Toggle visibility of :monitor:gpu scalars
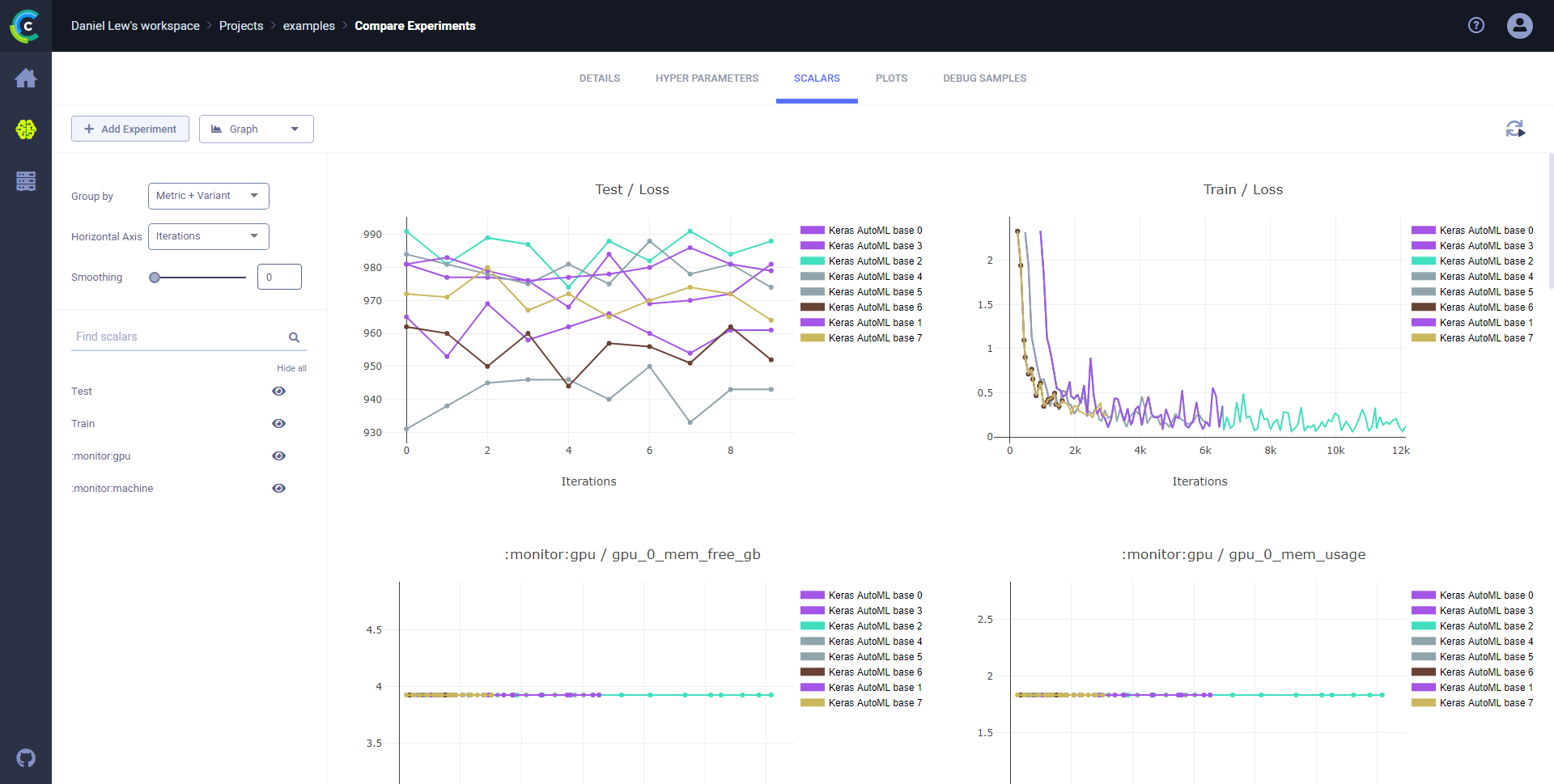 [x=278, y=456]
